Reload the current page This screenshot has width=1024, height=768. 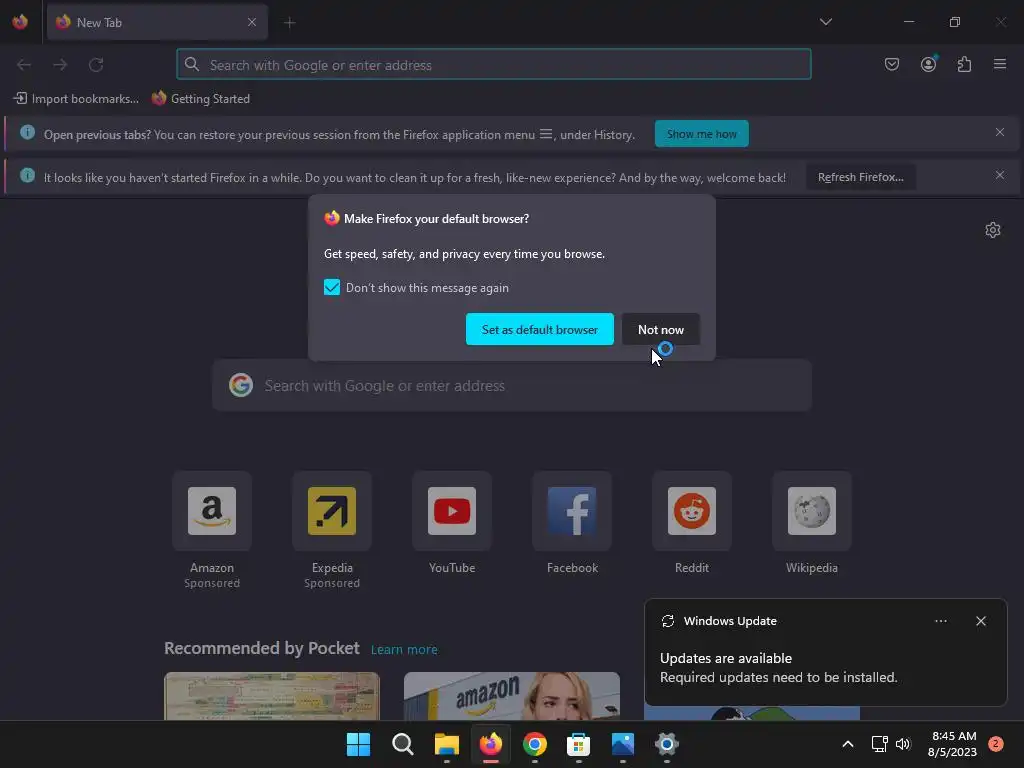click(x=96, y=65)
